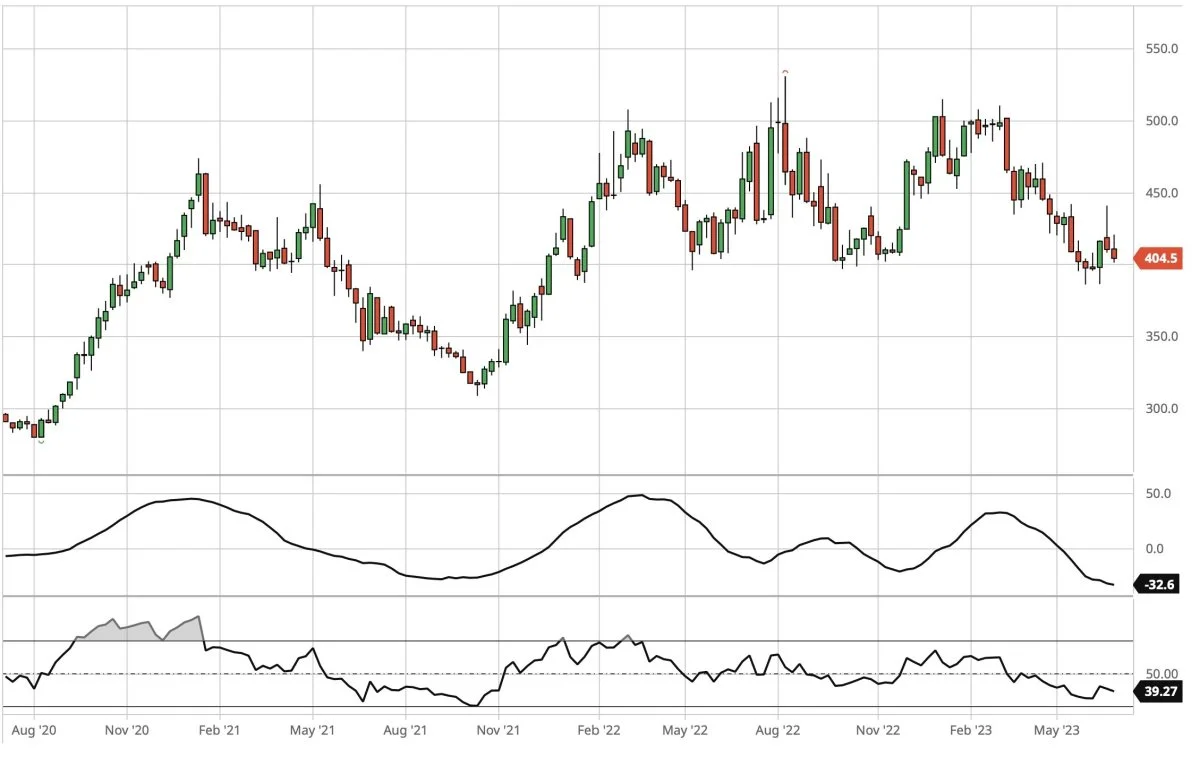Click the red high marker above the Aug '22 peak
Viewport: 1200px width, 757px height.
tap(785, 72)
